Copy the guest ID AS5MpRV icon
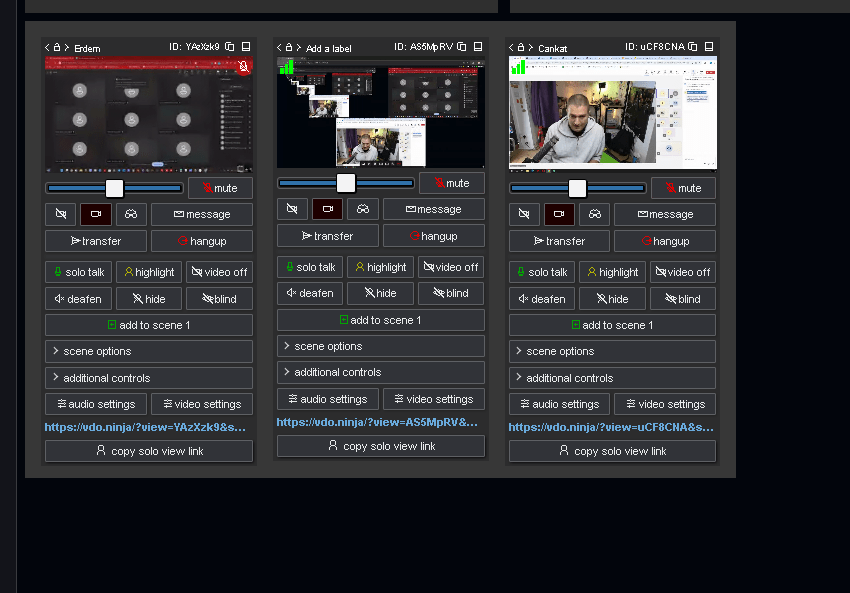 point(462,47)
